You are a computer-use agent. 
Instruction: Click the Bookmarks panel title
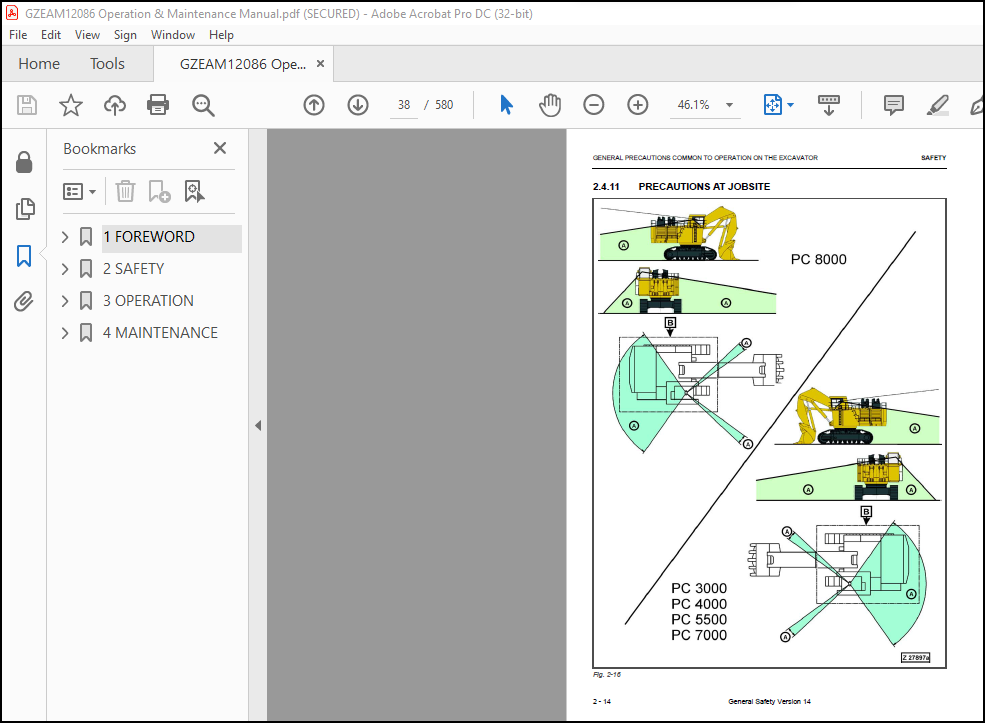point(99,149)
